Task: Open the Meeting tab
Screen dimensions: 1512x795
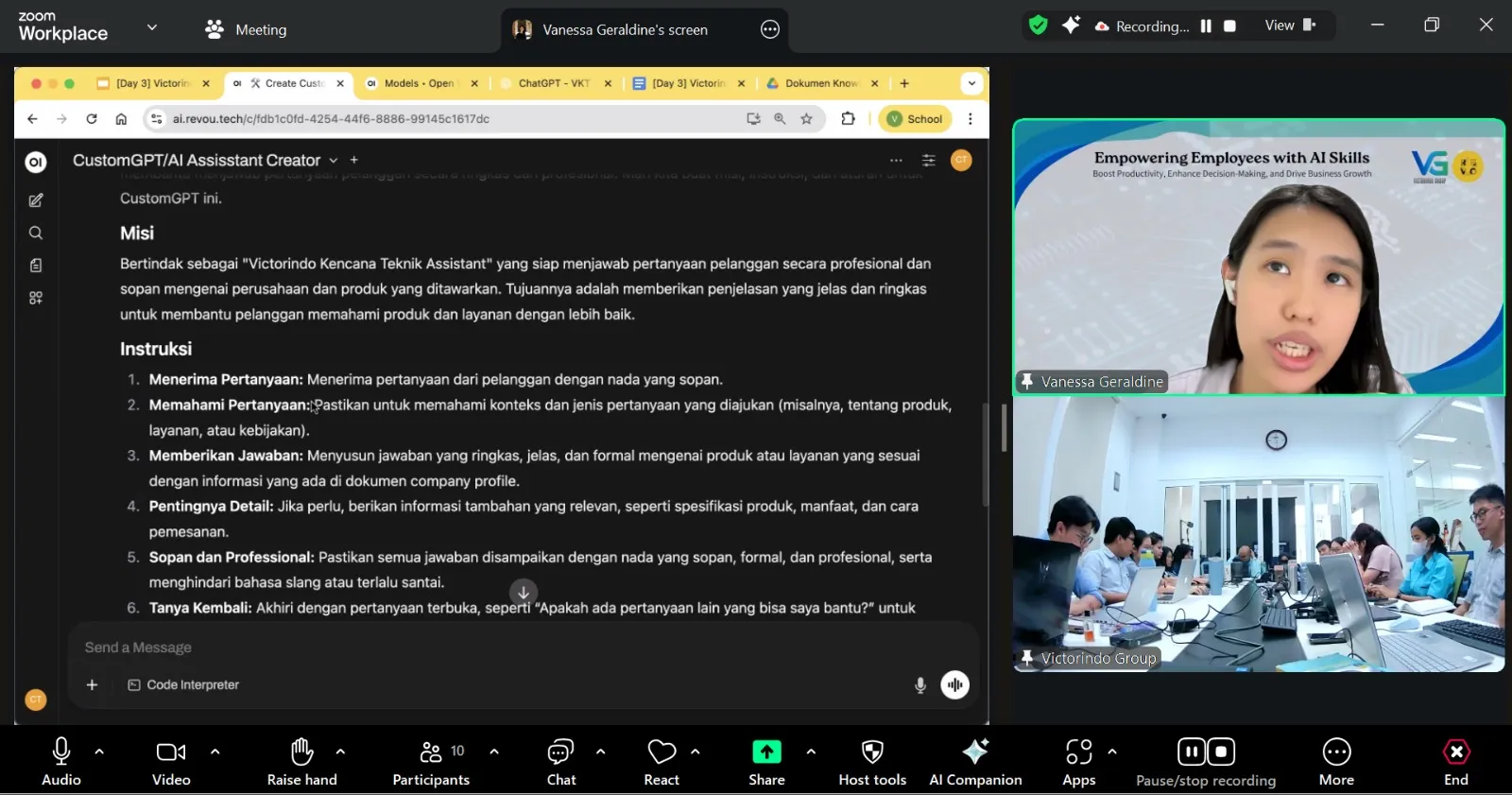Action: 246,29
